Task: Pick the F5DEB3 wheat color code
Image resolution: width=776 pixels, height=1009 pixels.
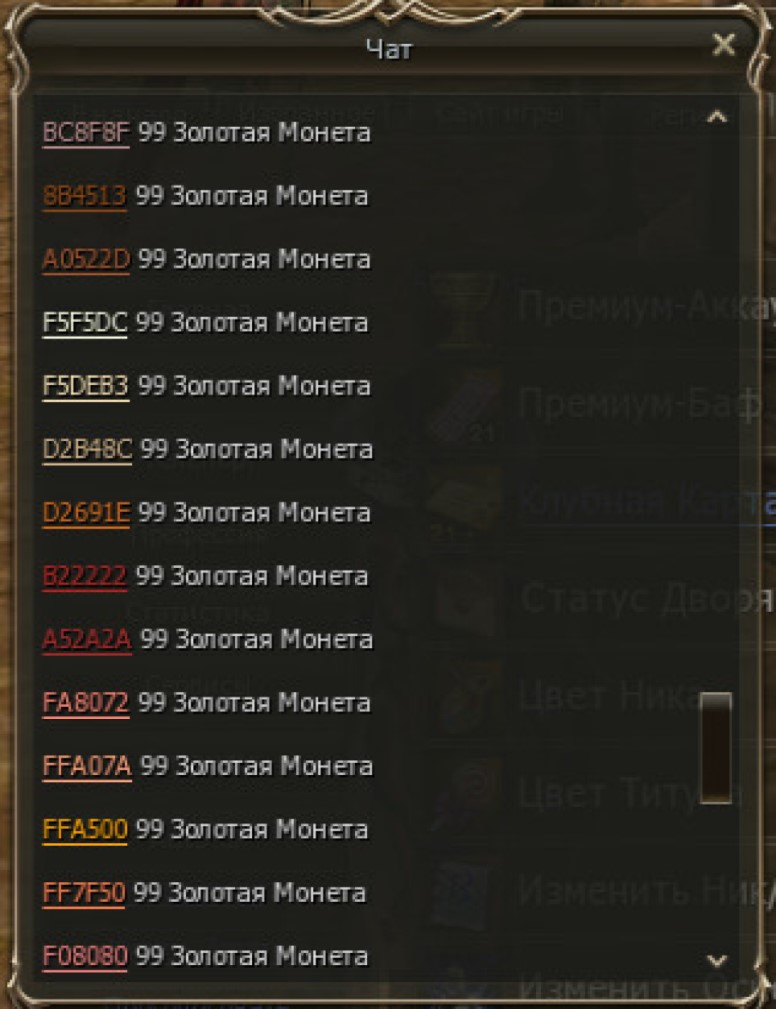Action: [86, 385]
